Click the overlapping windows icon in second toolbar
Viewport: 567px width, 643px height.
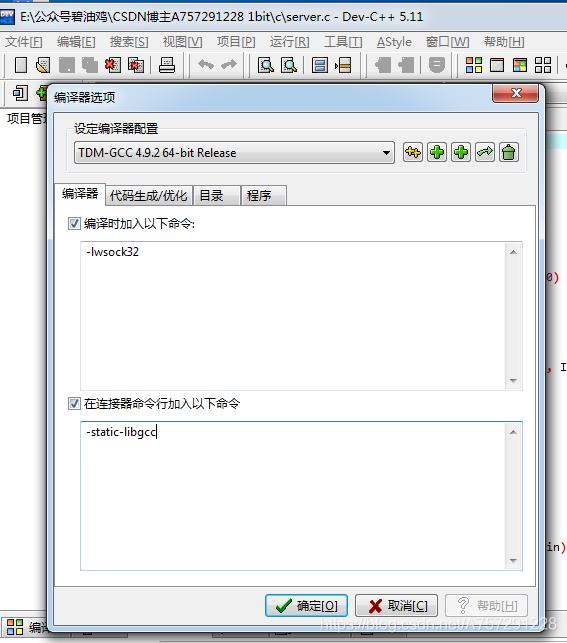[20, 93]
